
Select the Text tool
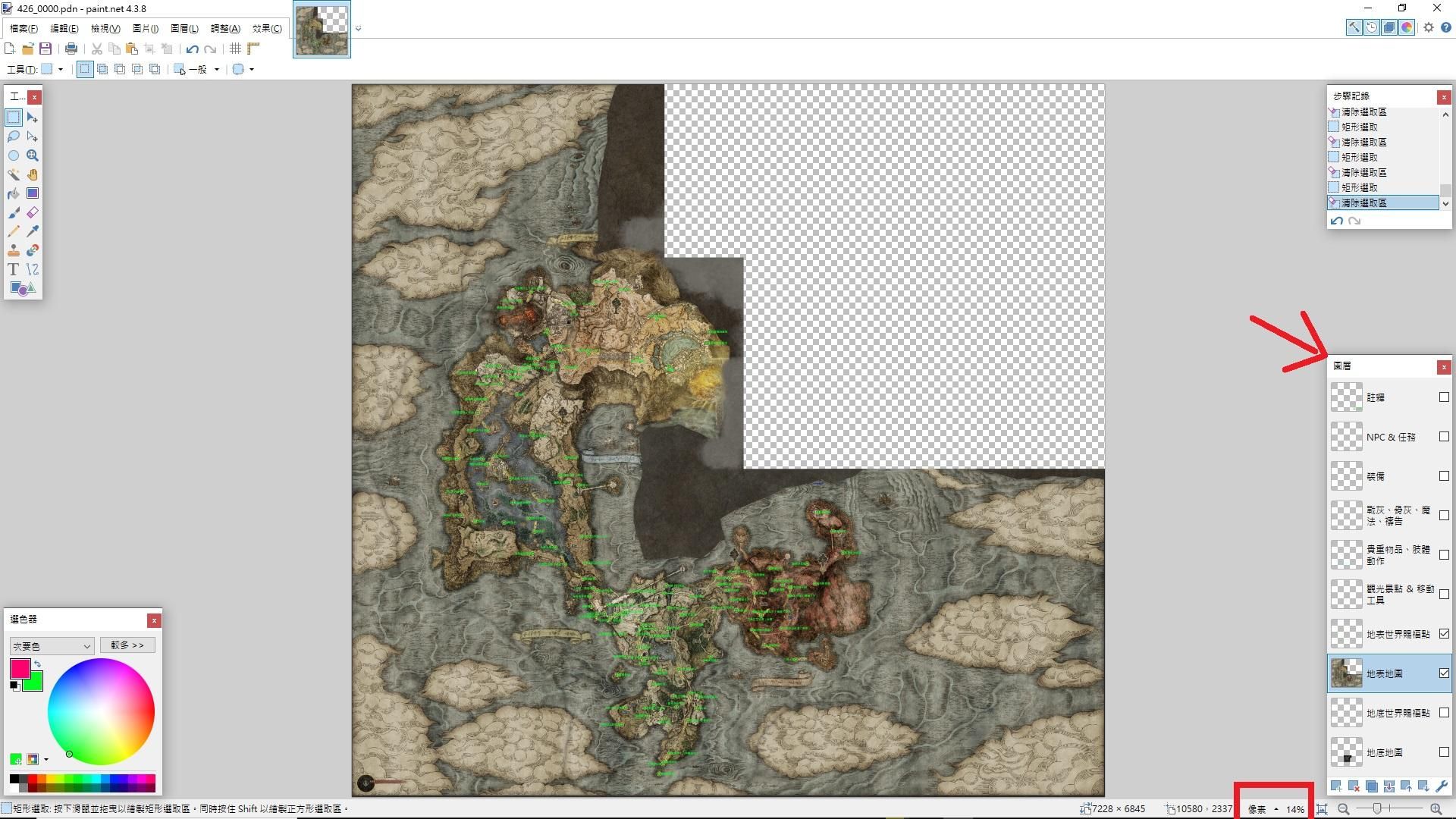point(14,269)
